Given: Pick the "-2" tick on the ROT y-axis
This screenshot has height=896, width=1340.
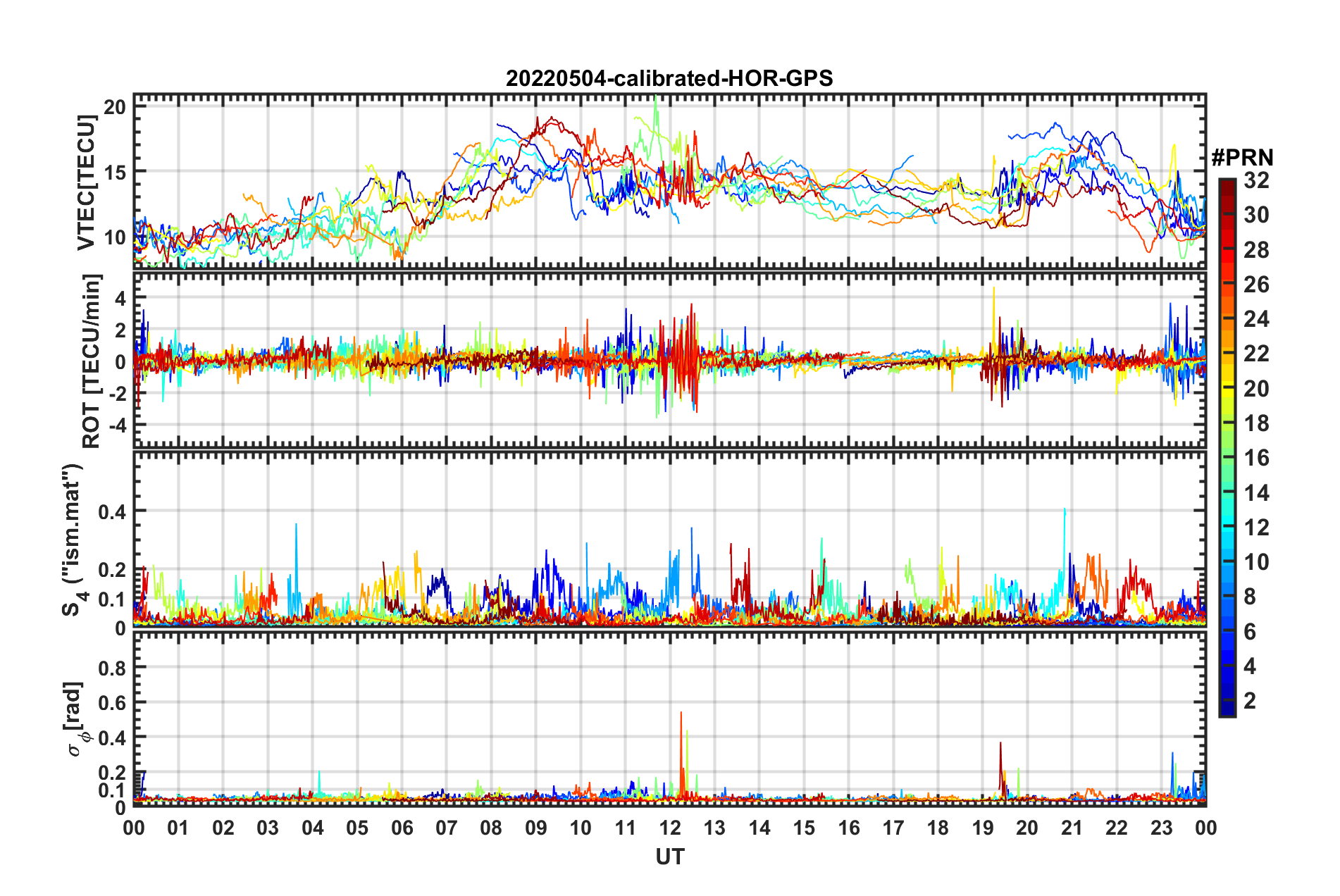Looking at the screenshot, I should 117,394.
